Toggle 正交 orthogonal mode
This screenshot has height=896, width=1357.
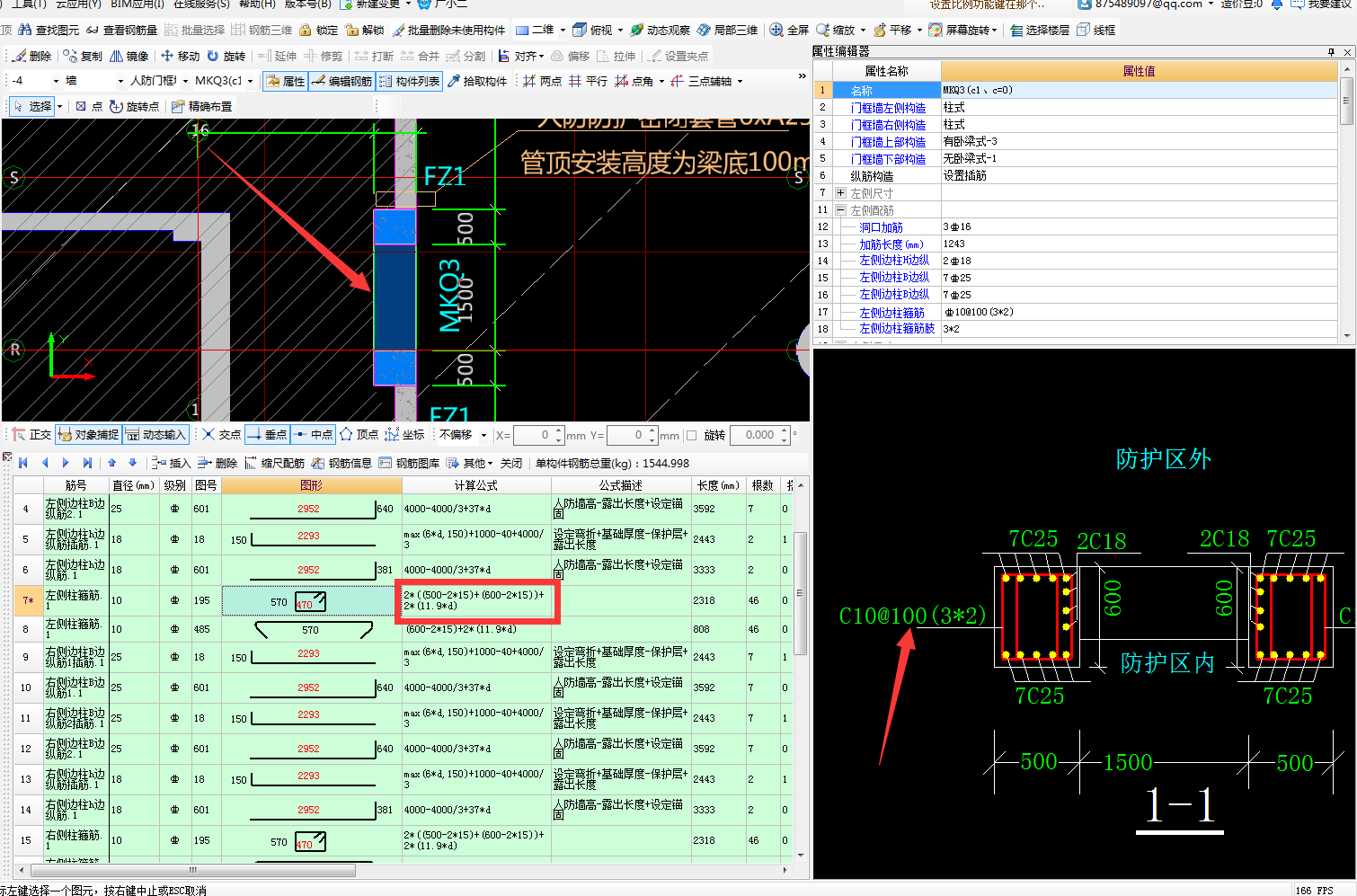click(x=31, y=435)
